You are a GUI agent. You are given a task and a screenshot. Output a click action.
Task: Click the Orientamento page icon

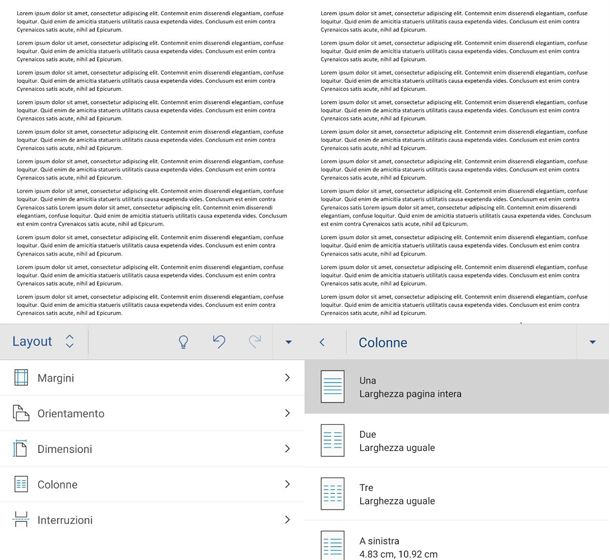pos(21,413)
